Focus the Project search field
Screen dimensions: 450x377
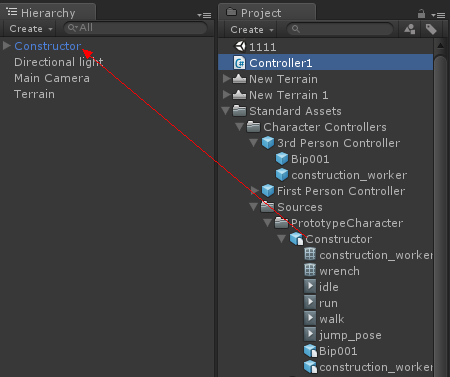340,29
